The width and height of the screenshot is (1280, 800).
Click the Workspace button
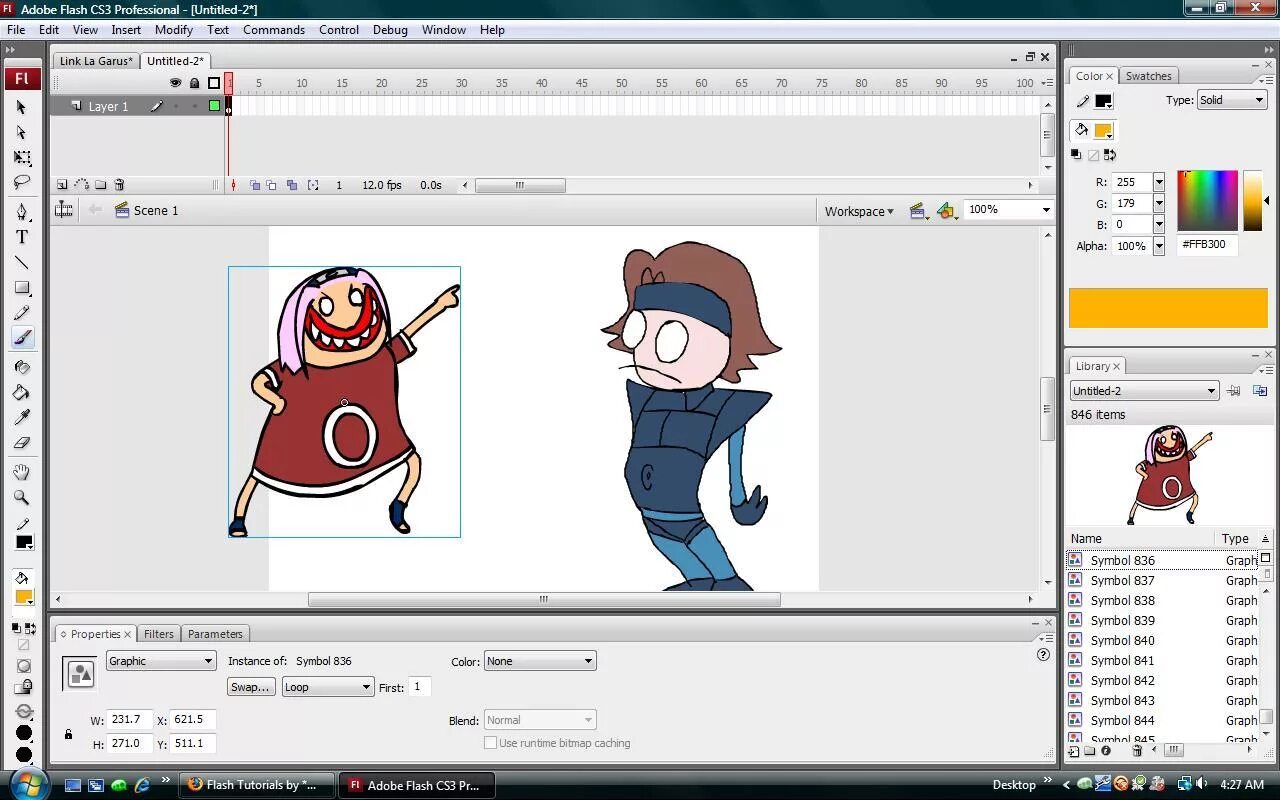click(x=858, y=211)
